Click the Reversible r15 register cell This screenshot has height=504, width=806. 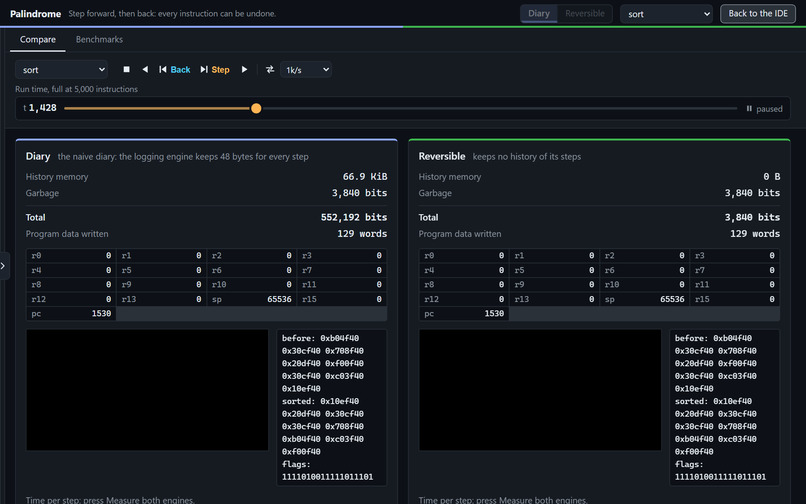pos(735,299)
